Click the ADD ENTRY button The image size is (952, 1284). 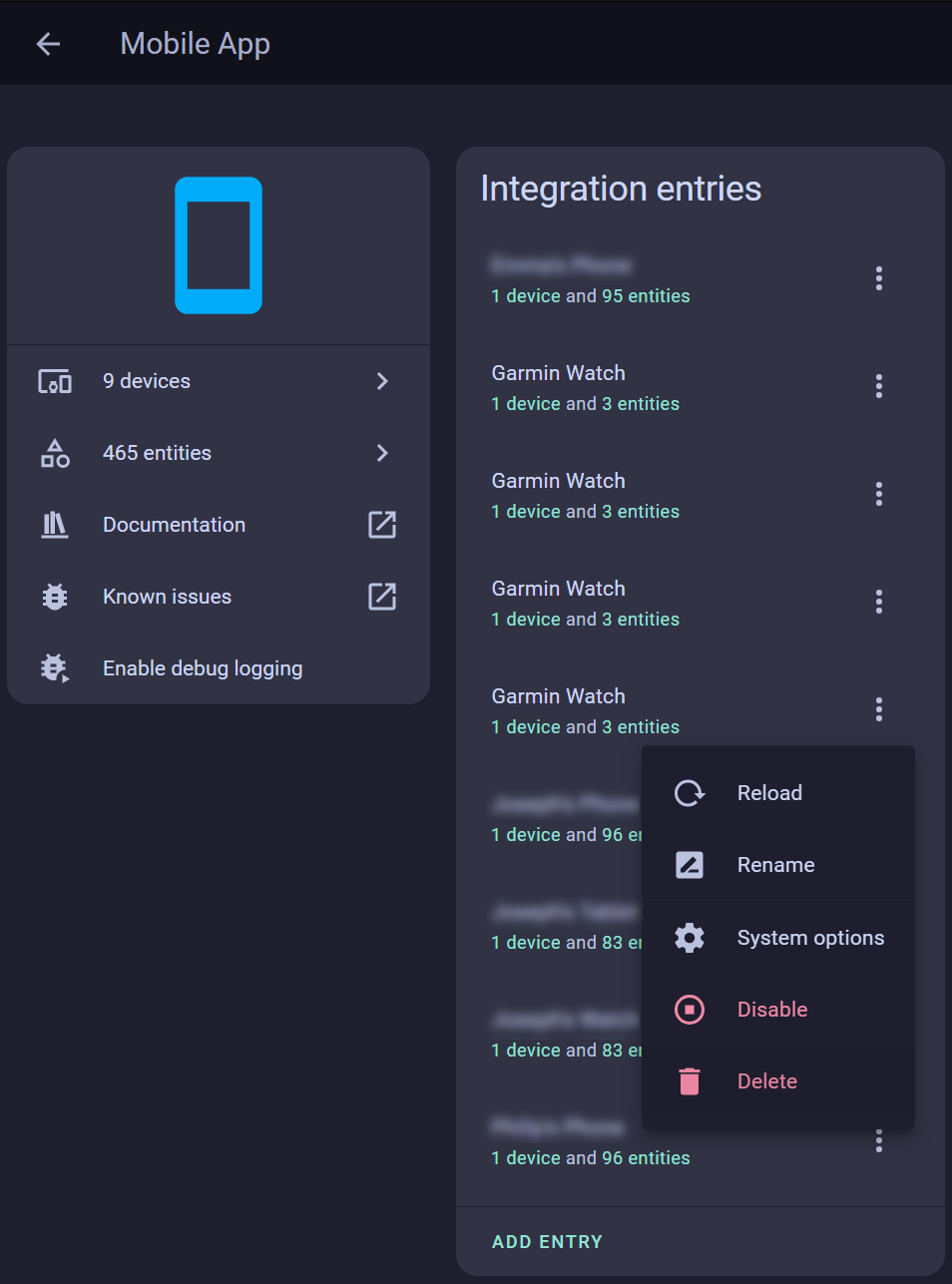click(547, 1241)
